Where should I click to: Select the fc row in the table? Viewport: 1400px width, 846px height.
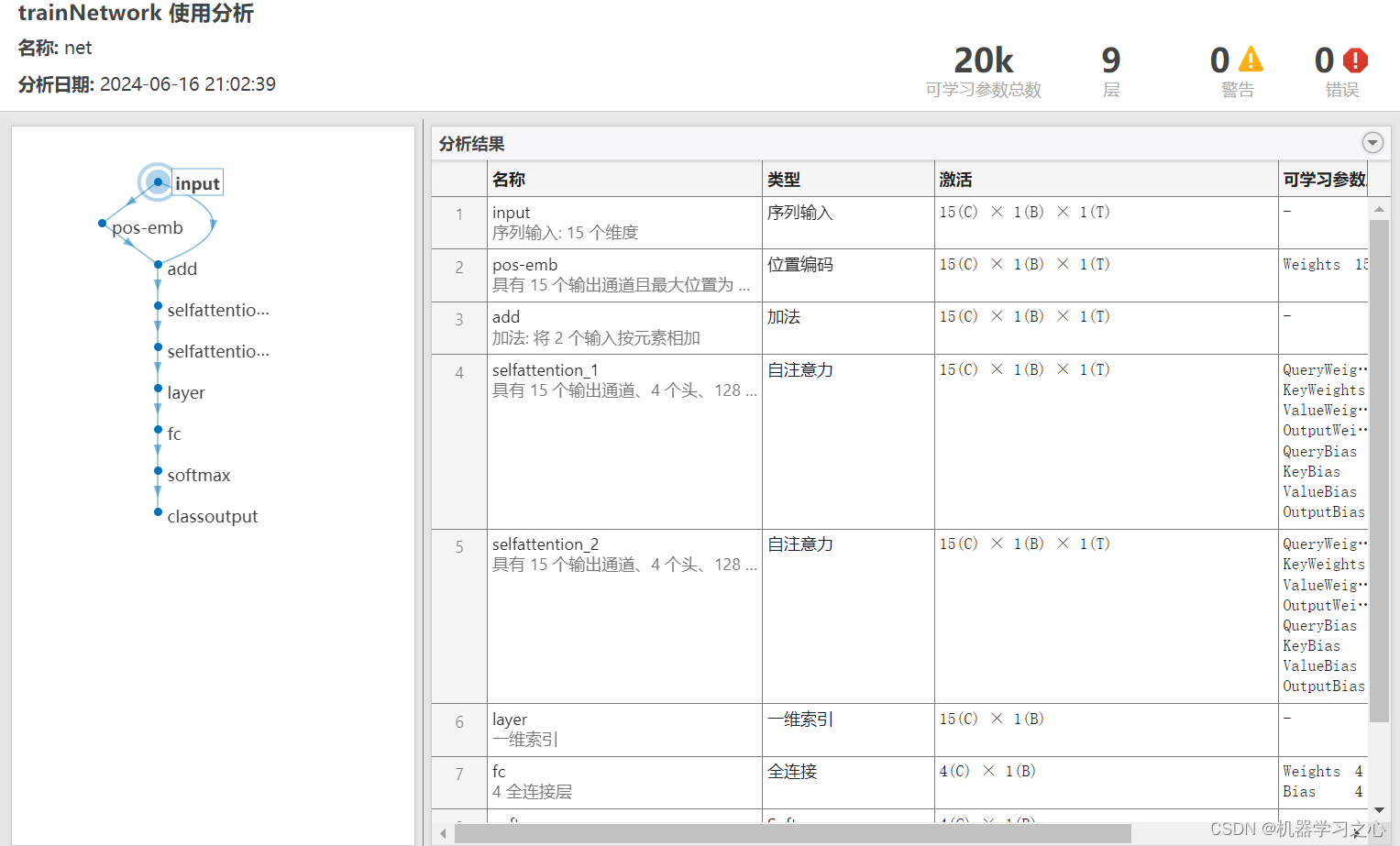[900, 783]
